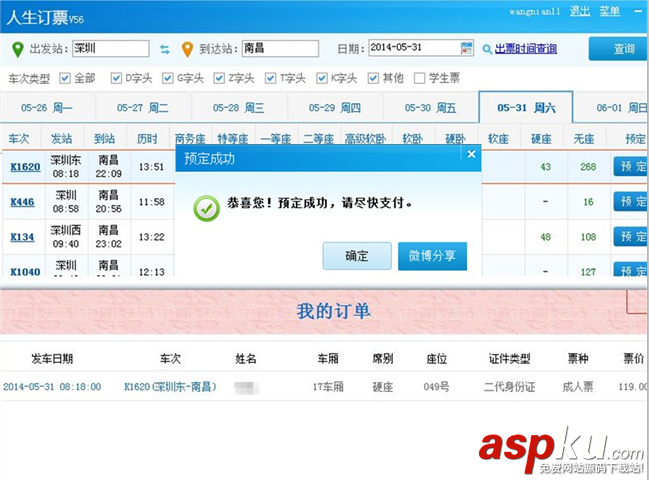
Task: Open the calendar date picker icon
Action: pyautogui.click(x=466, y=48)
